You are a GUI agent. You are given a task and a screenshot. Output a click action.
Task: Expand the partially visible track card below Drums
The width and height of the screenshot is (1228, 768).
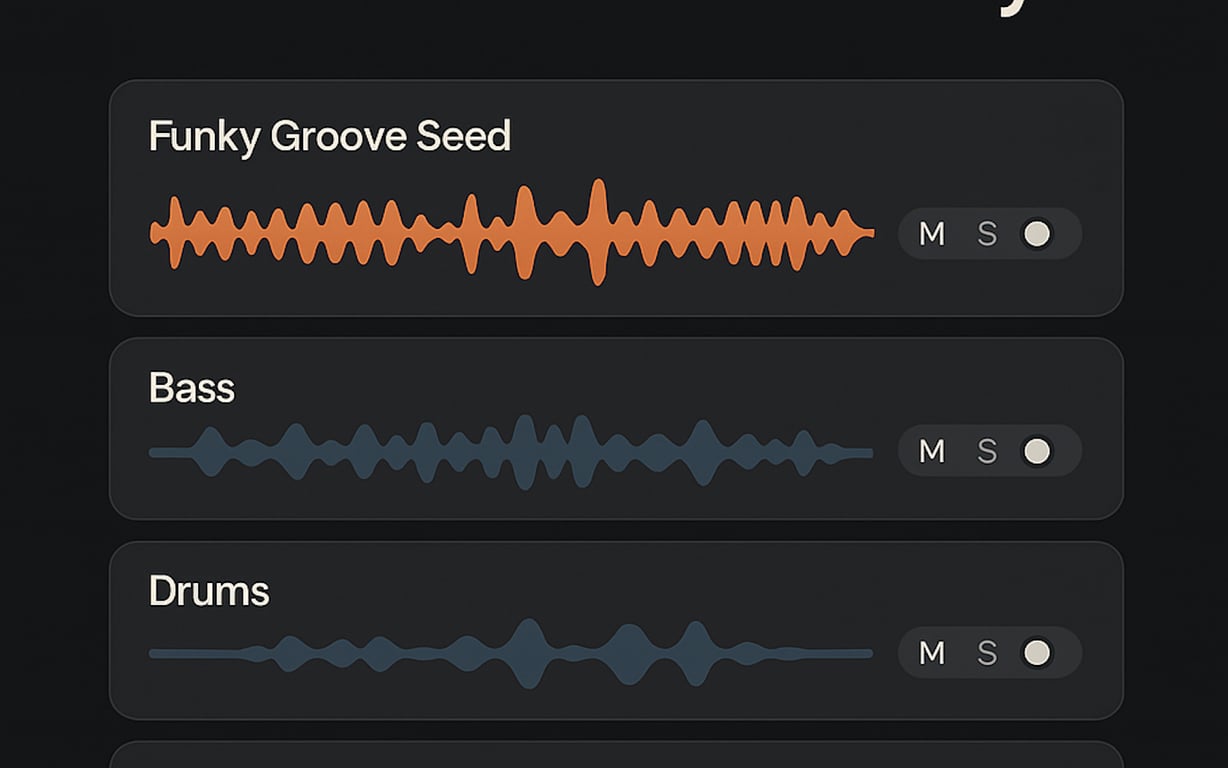pos(614,755)
